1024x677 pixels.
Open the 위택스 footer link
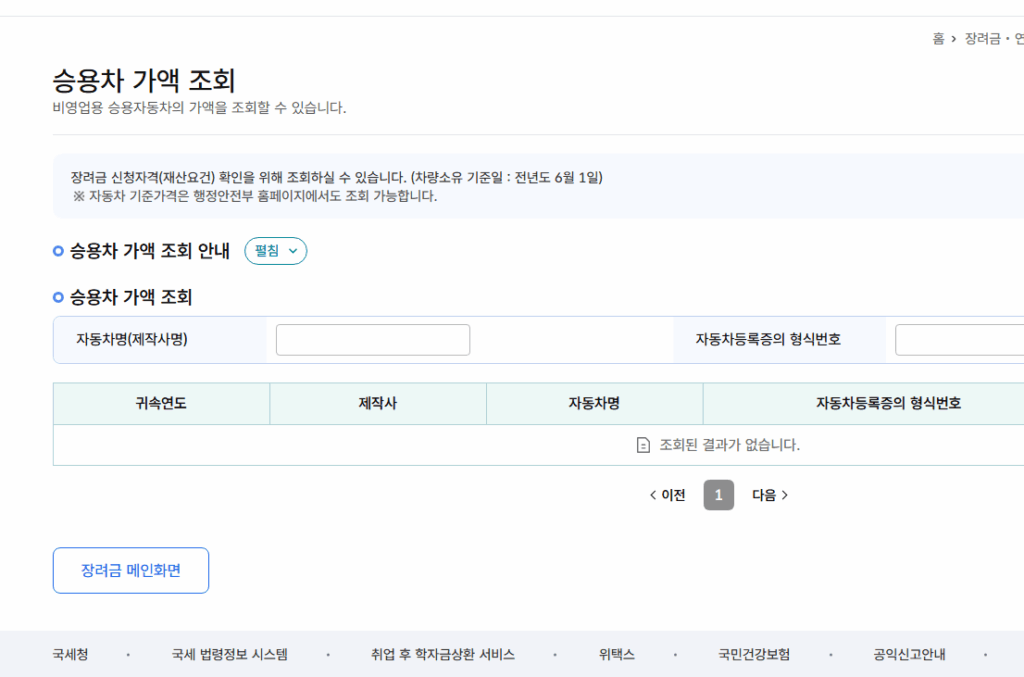click(617, 653)
